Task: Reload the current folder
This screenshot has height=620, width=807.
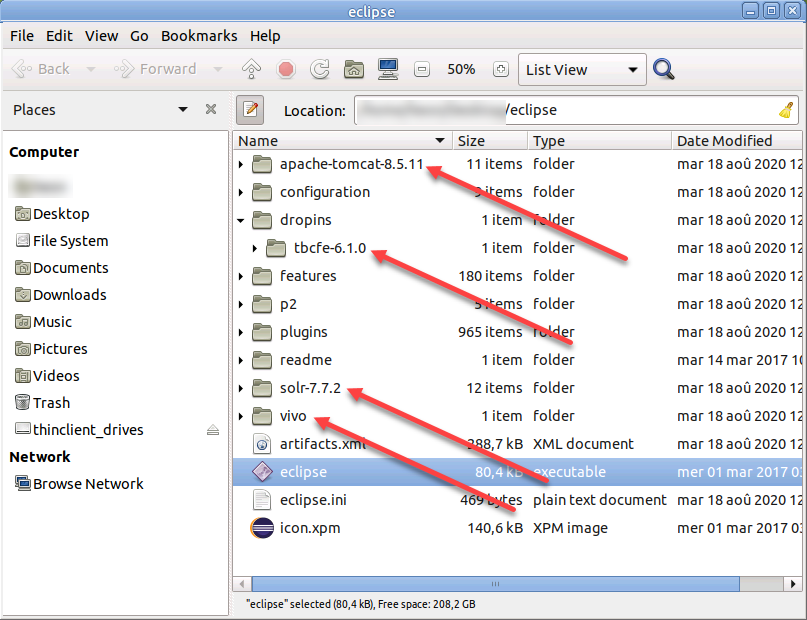Action: click(320, 69)
